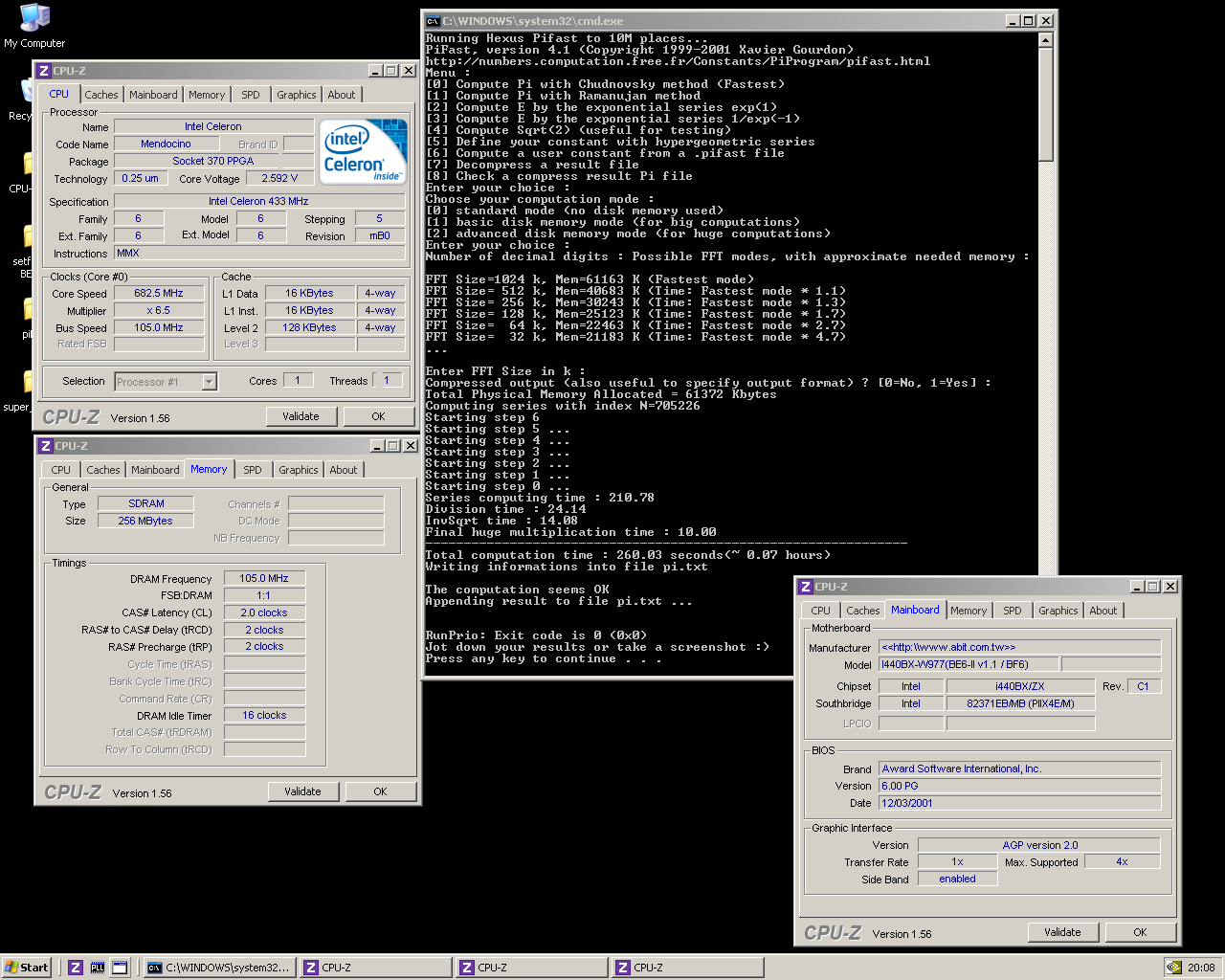Launch CPU-Z from quick launch bar
Image resolution: width=1225 pixels, height=980 pixels.
coord(76,968)
